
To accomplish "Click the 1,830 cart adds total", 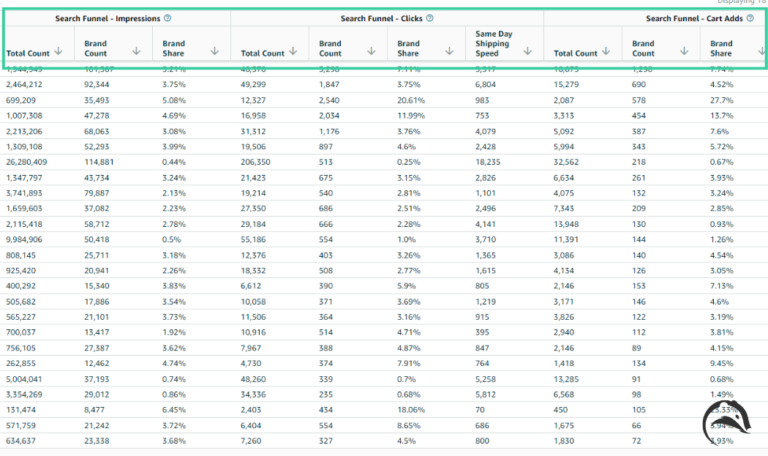I will click(564, 441).
